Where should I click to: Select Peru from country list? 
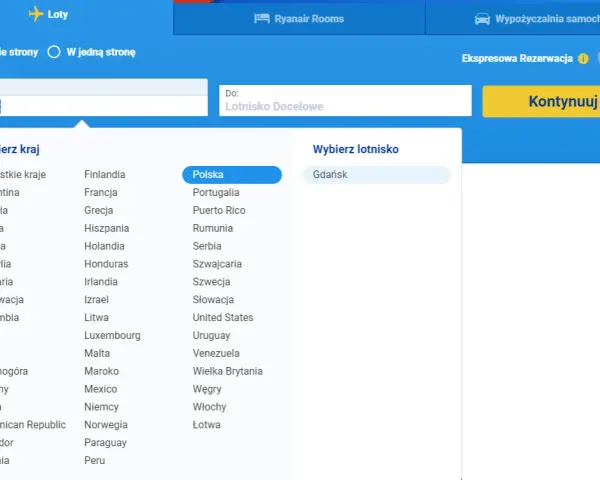[95, 460]
